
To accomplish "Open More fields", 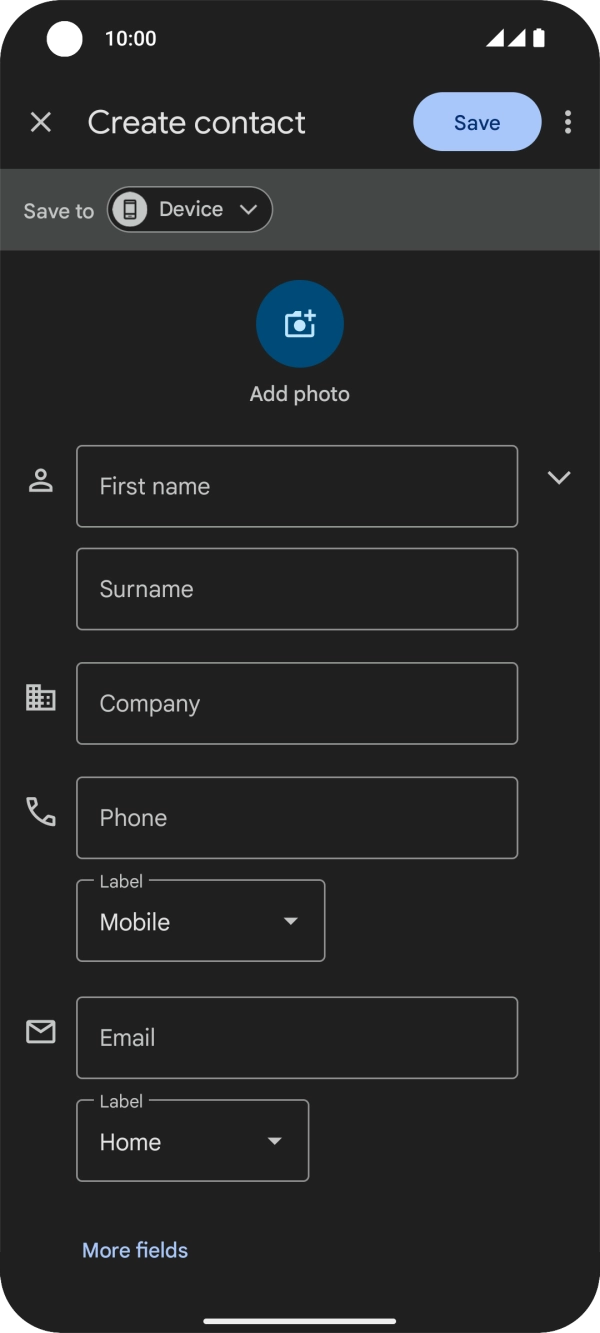I will click(134, 1250).
